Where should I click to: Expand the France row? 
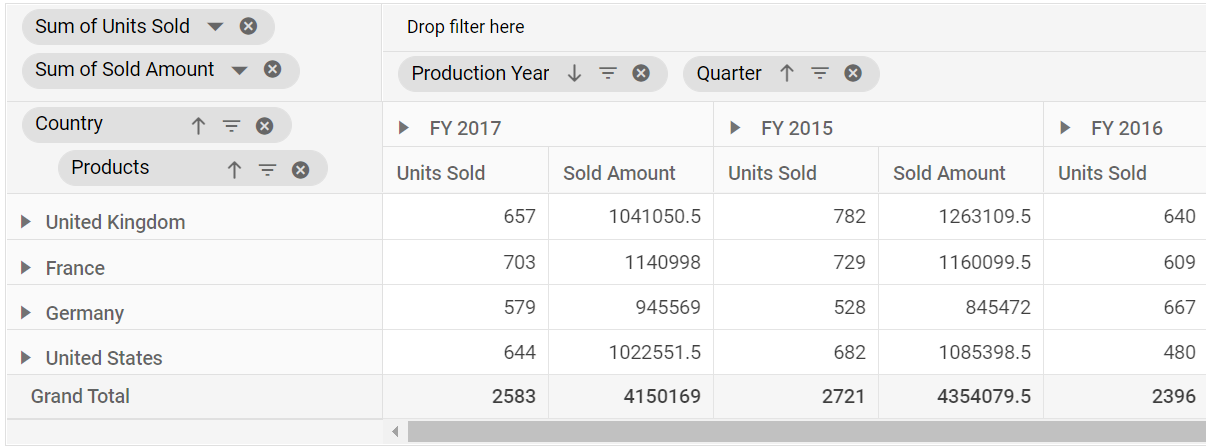(26, 268)
